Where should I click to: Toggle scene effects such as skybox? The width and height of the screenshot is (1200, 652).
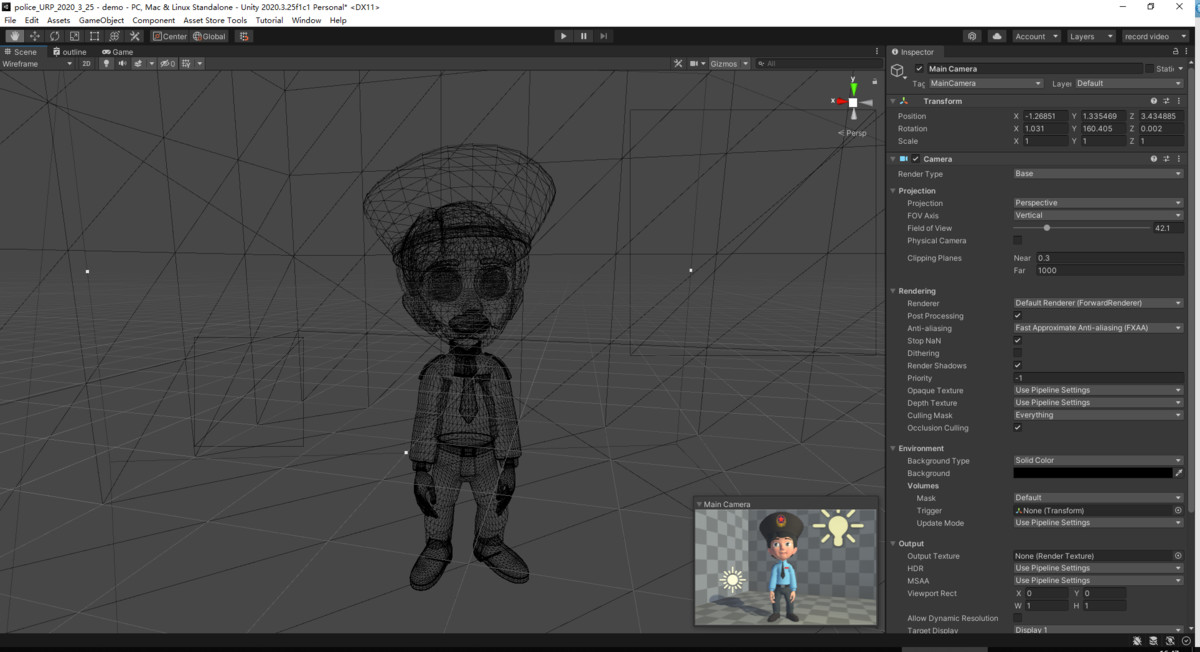click(x=140, y=64)
